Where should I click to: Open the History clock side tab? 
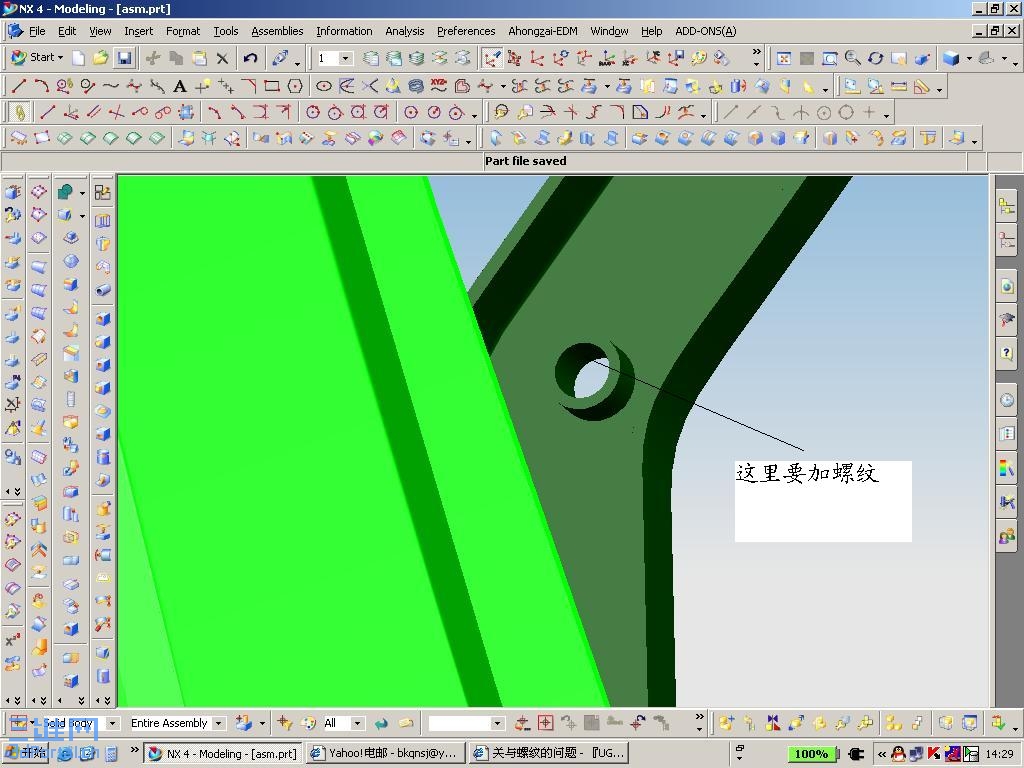coord(1007,400)
